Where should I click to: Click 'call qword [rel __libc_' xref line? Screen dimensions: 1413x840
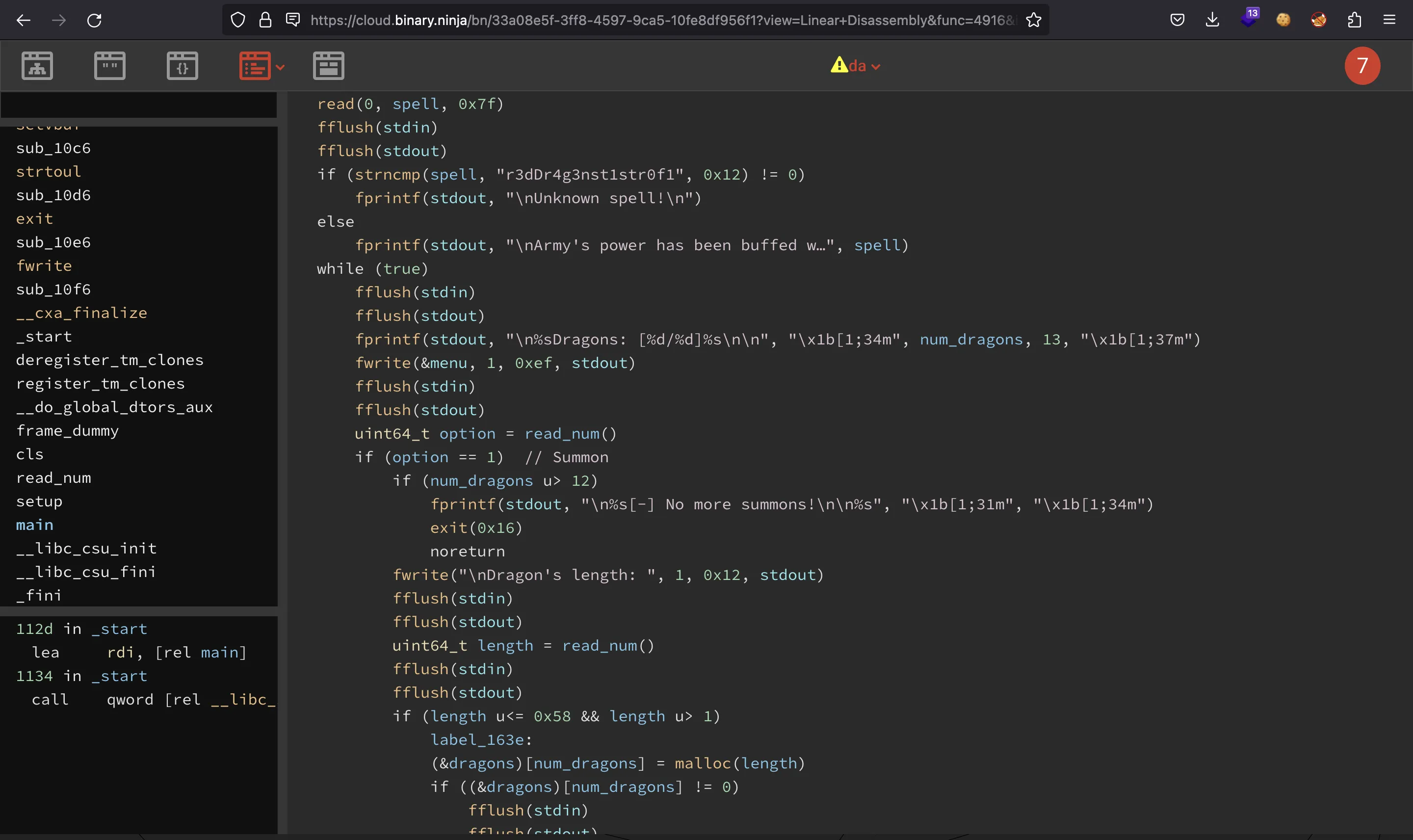click(x=154, y=700)
